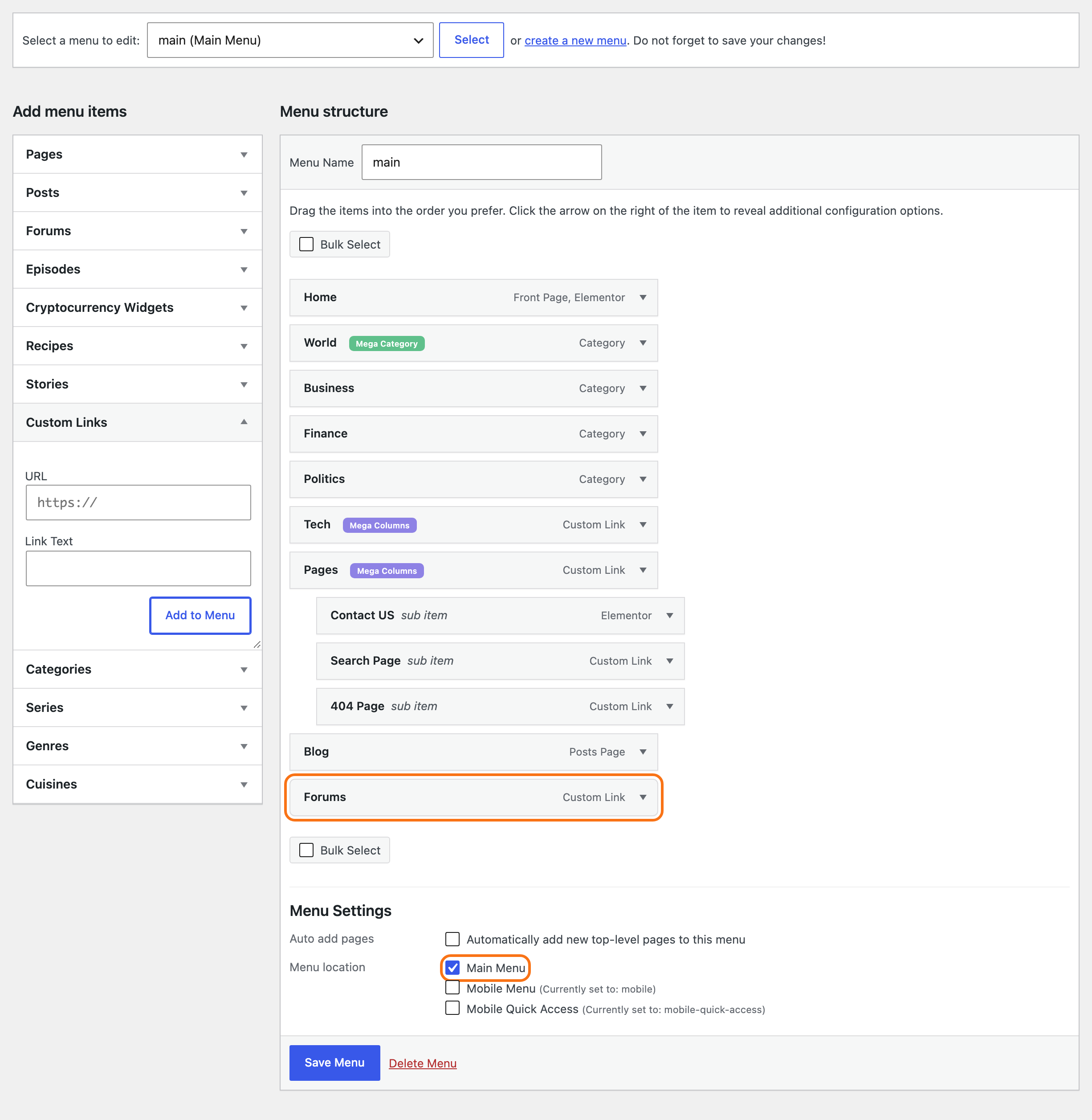Tick the top Bulk Select checkbox

pyautogui.click(x=306, y=245)
